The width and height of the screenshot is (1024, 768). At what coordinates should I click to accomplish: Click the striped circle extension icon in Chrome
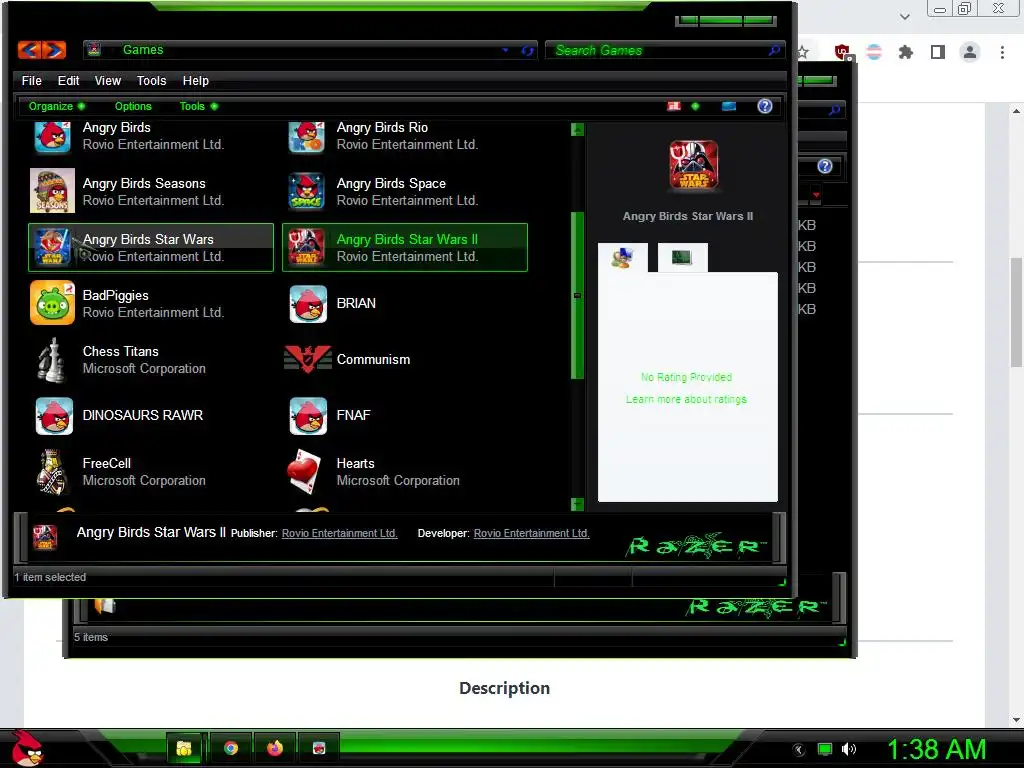[874, 52]
